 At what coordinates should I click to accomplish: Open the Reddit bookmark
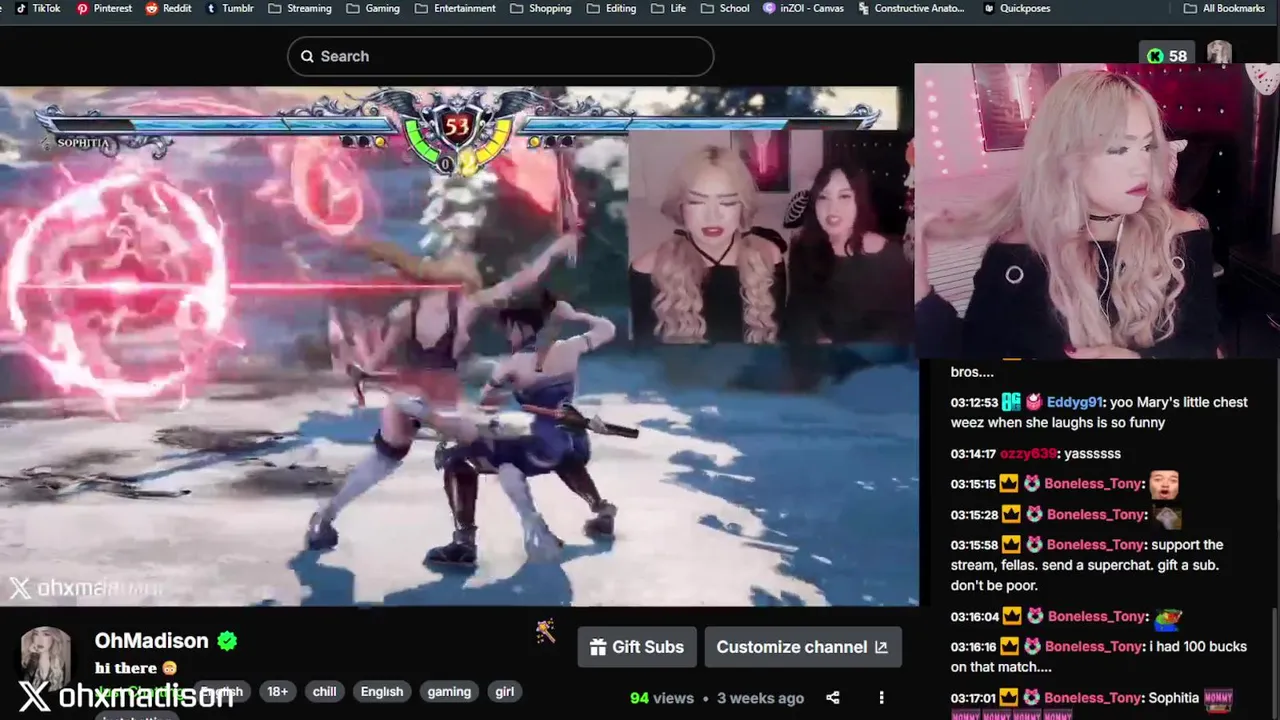(x=168, y=8)
